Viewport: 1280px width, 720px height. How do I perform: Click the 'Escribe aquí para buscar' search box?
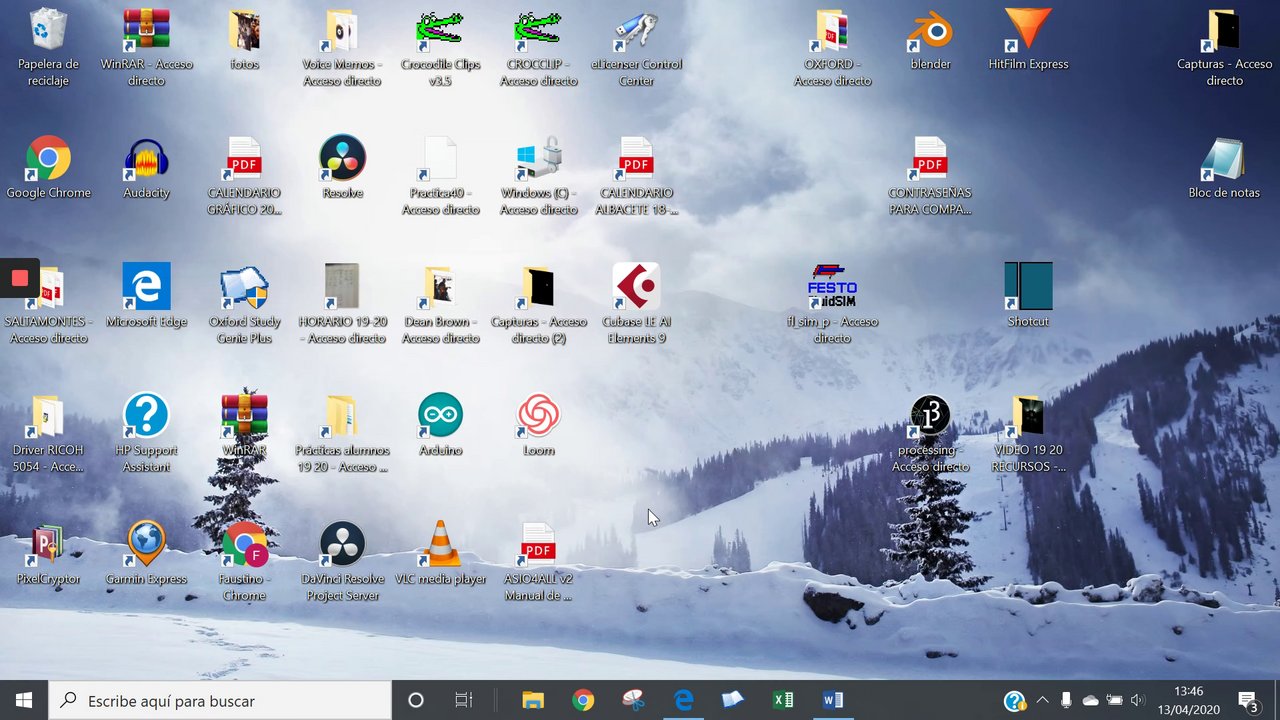point(220,700)
